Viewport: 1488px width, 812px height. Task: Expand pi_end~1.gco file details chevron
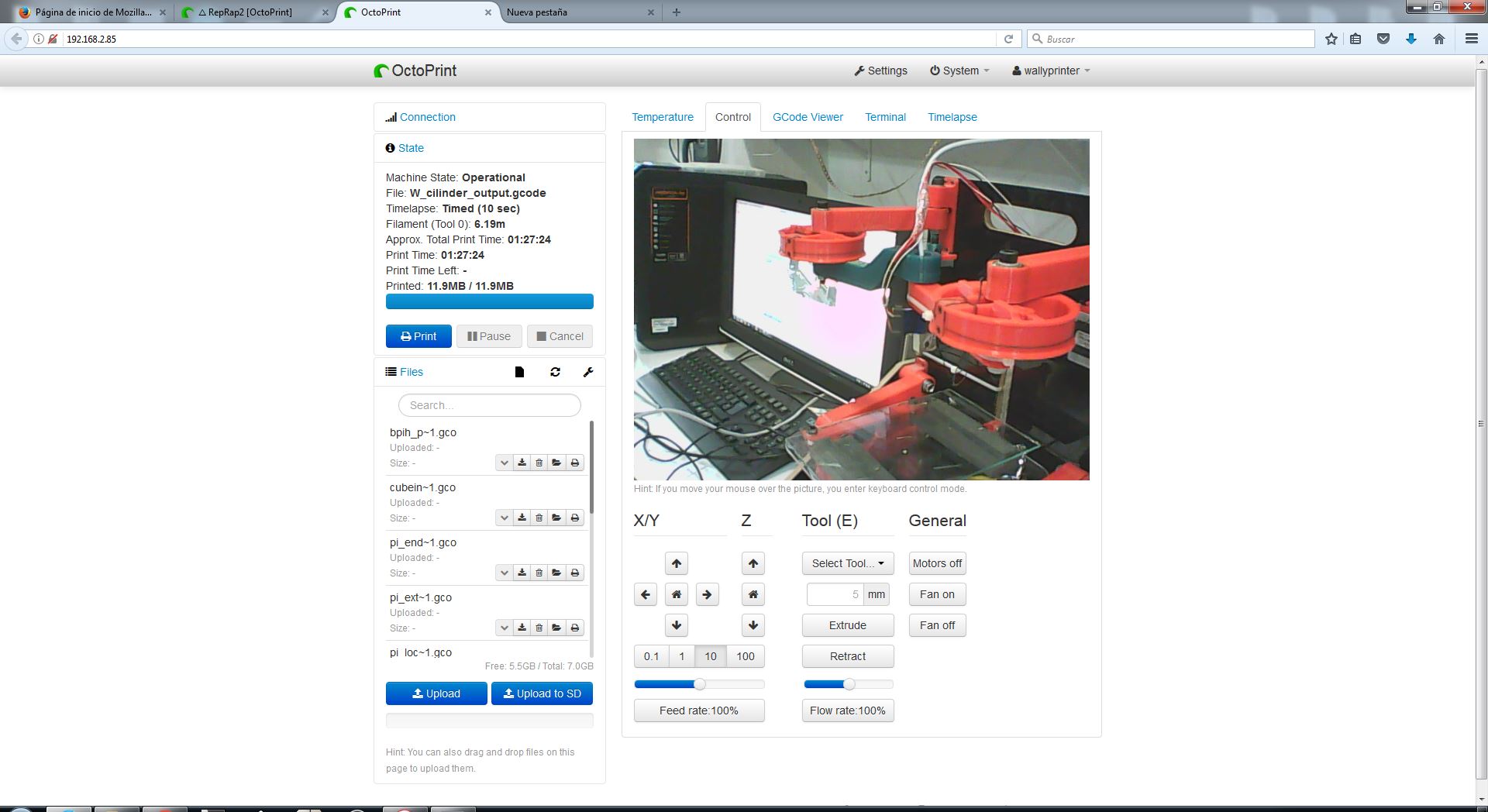tap(504, 573)
